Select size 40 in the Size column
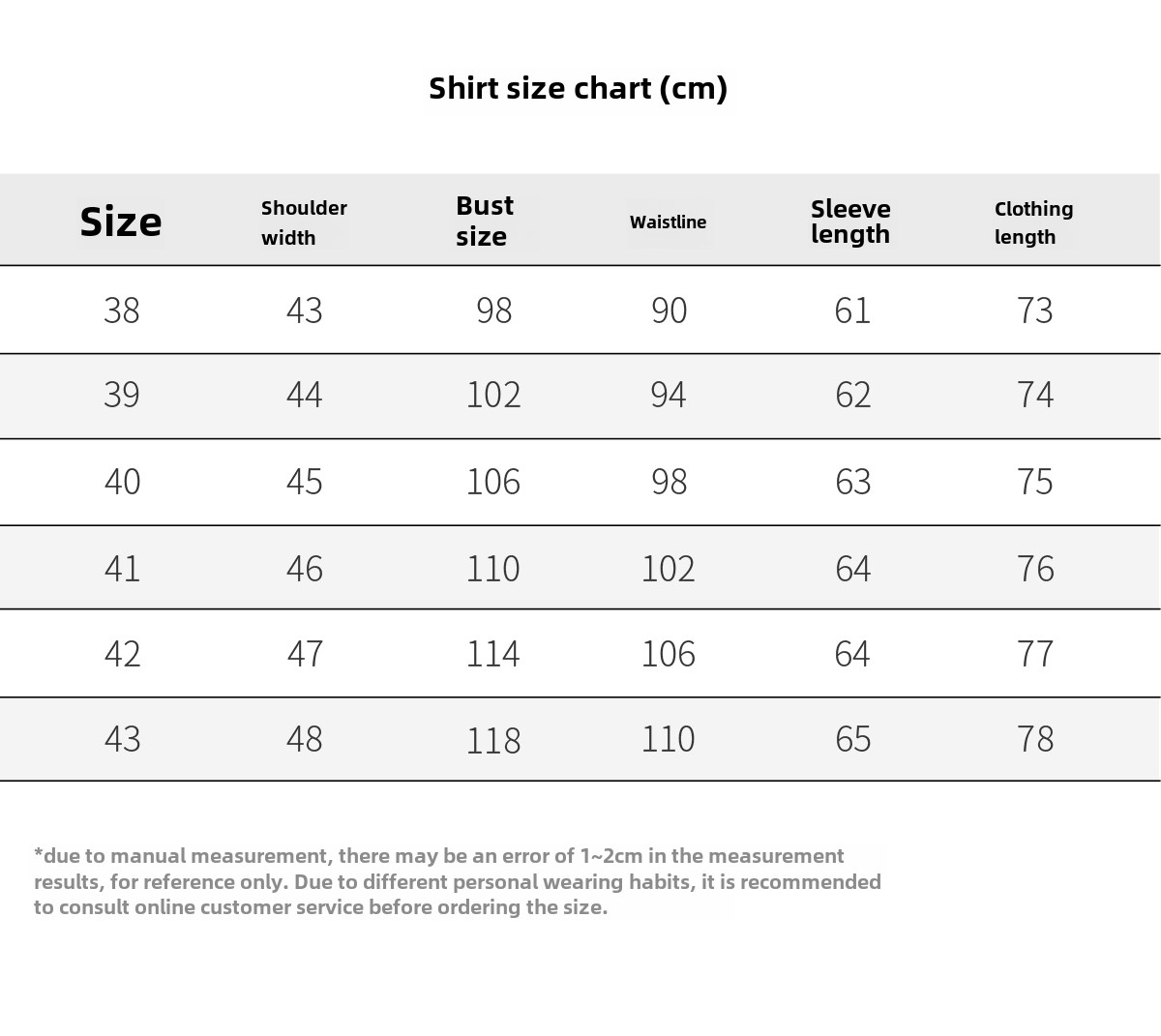The height and width of the screenshot is (1036, 1161). tap(122, 482)
